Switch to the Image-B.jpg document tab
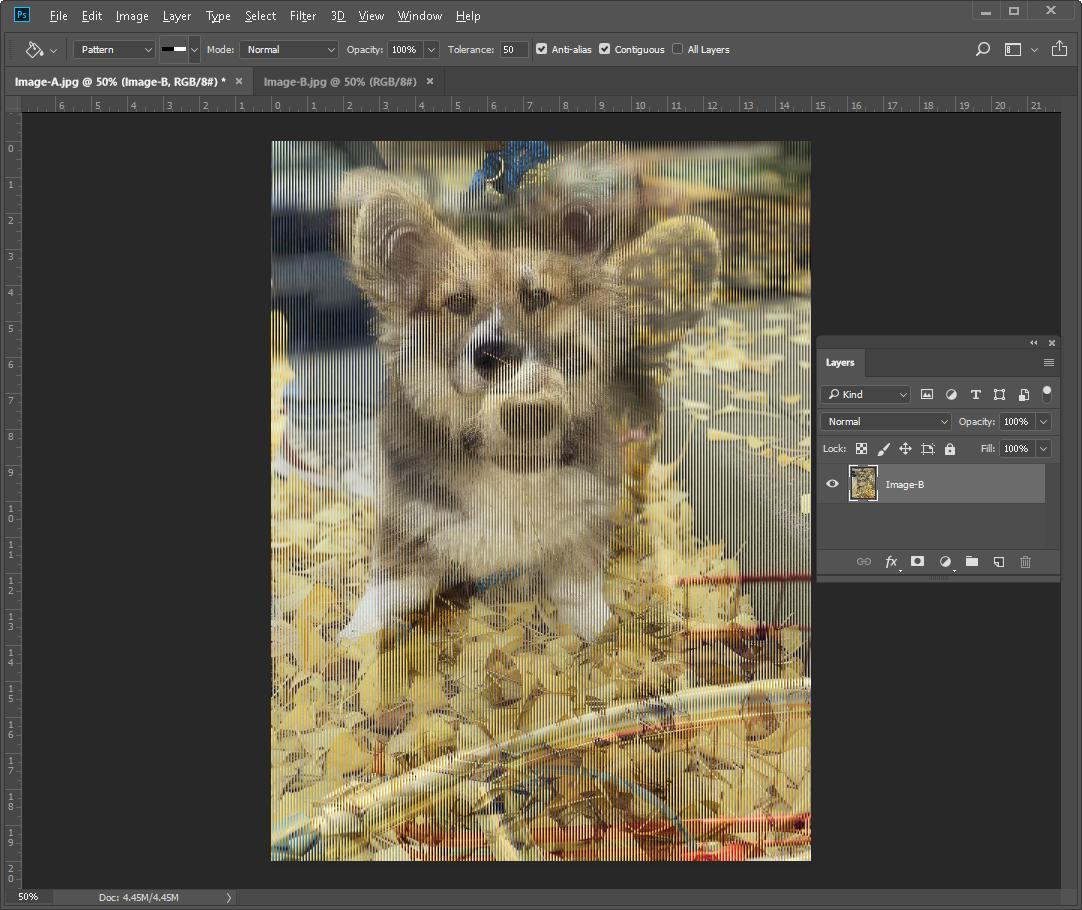This screenshot has width=1082, height=910. pyautogui.click(x=340, y=82)
